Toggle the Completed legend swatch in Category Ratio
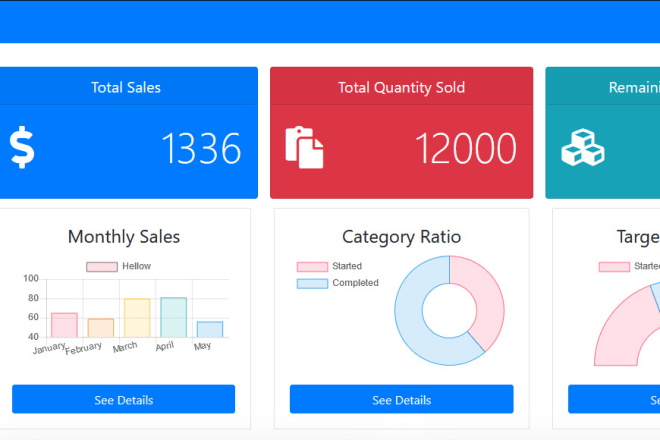Viewport: 660px width, 440px height. point(312,283)
